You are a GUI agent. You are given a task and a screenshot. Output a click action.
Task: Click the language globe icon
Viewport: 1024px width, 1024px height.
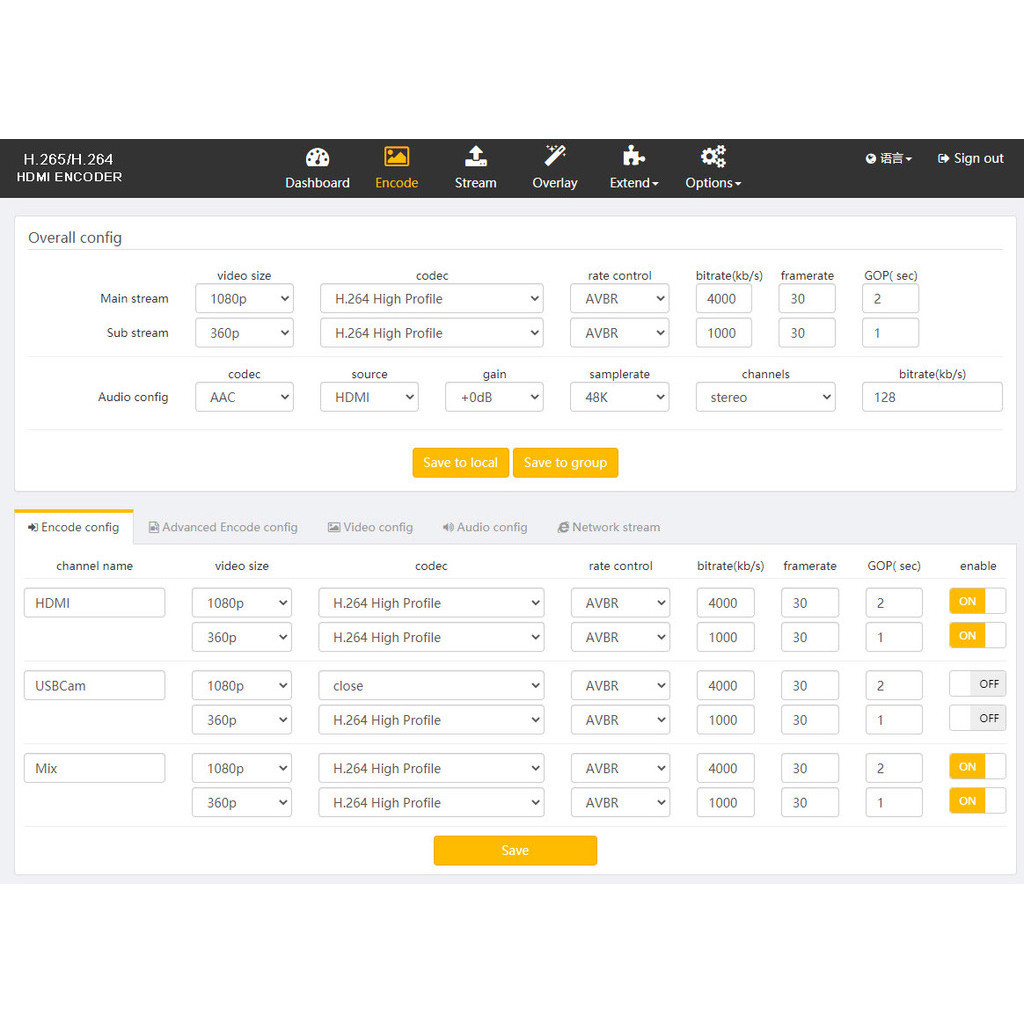coord(871,159)
